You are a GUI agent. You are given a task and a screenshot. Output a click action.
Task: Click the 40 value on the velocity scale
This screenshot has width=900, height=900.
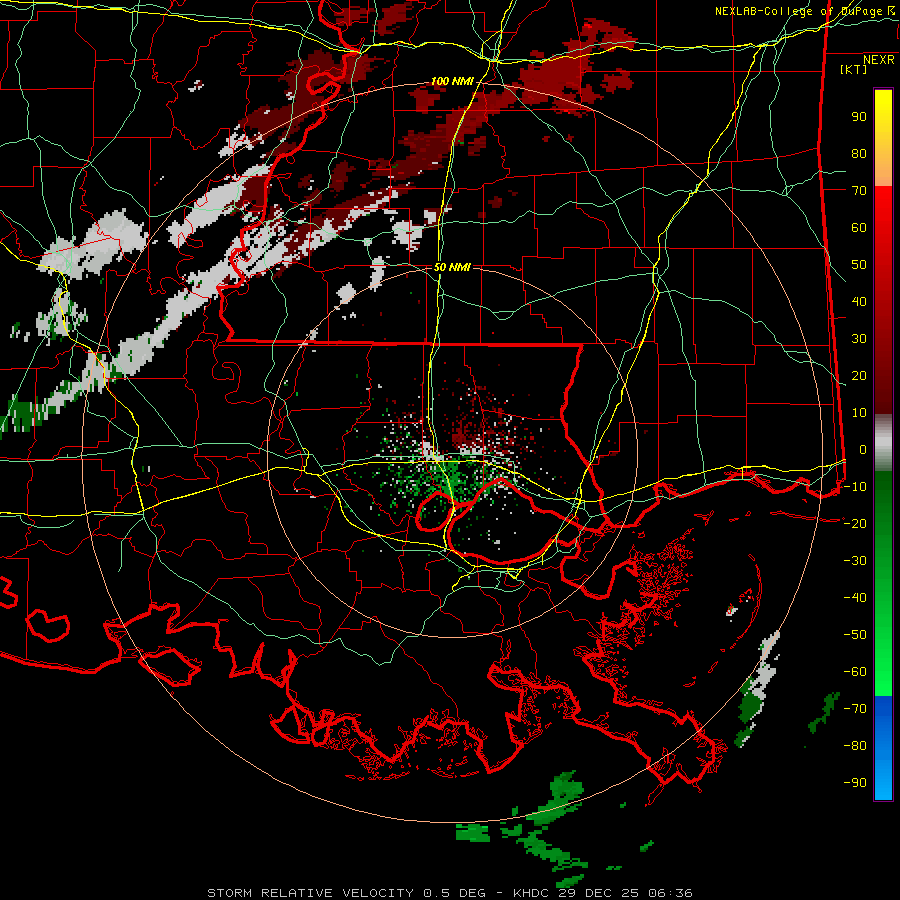pos(859,301)
